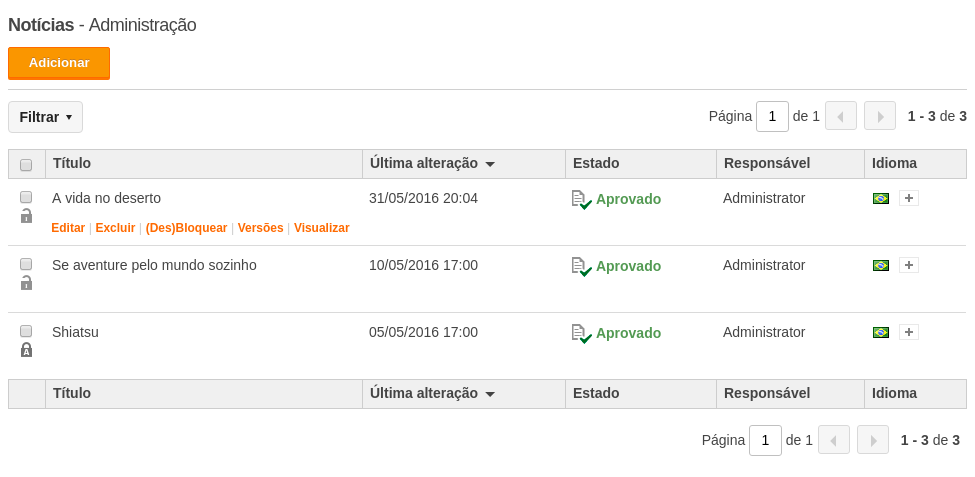
Task: Click the approved status icon for Shiatsu
Action: pos(581,334)
